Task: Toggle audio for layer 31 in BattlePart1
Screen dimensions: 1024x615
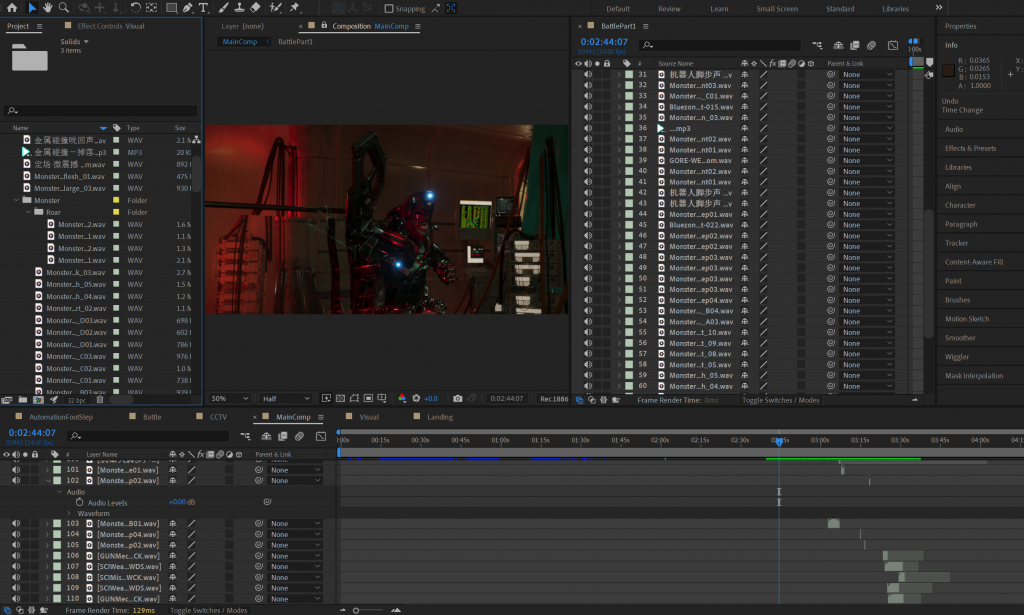Action: coord(588,75)
